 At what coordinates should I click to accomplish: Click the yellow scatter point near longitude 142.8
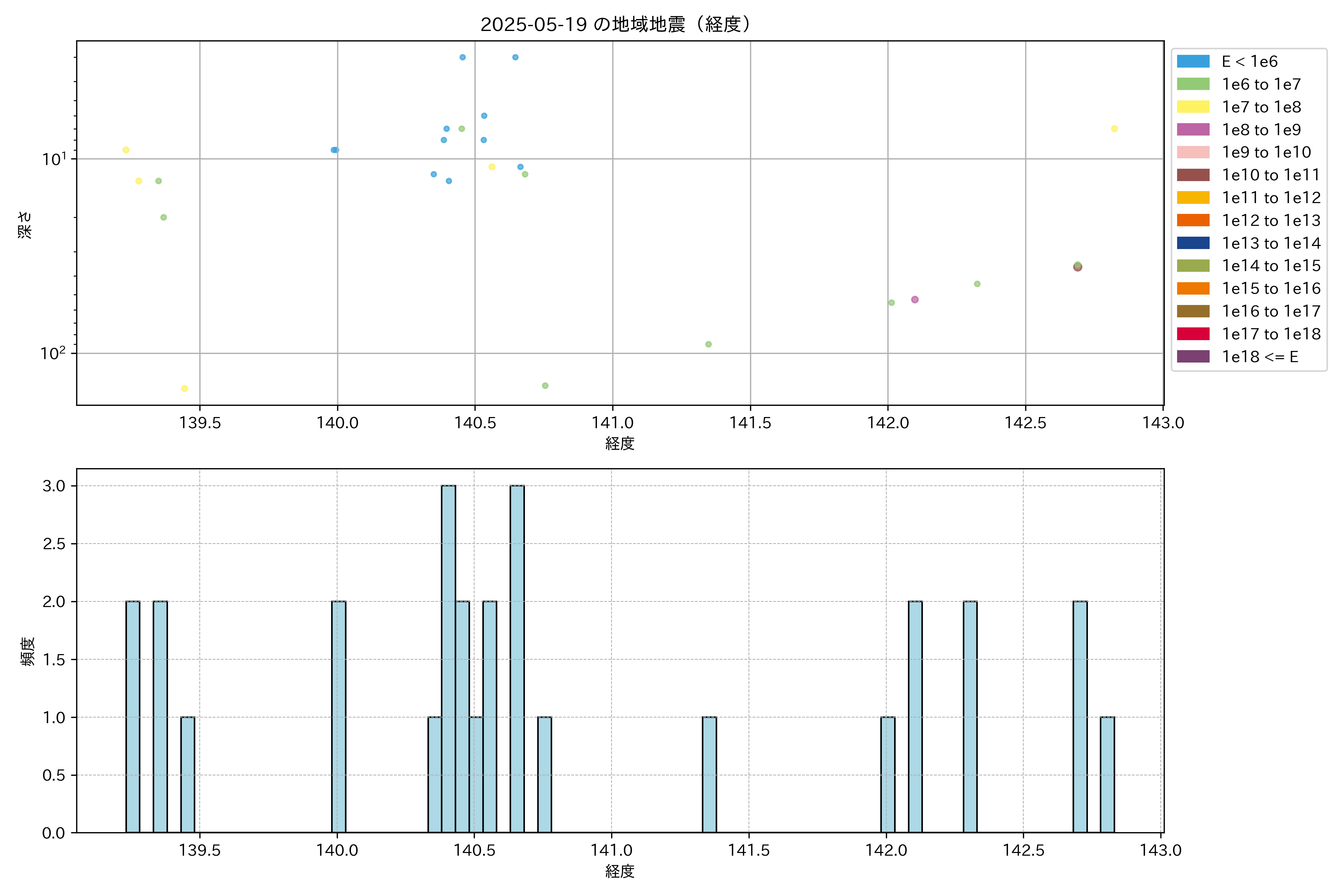[1114, 128]
